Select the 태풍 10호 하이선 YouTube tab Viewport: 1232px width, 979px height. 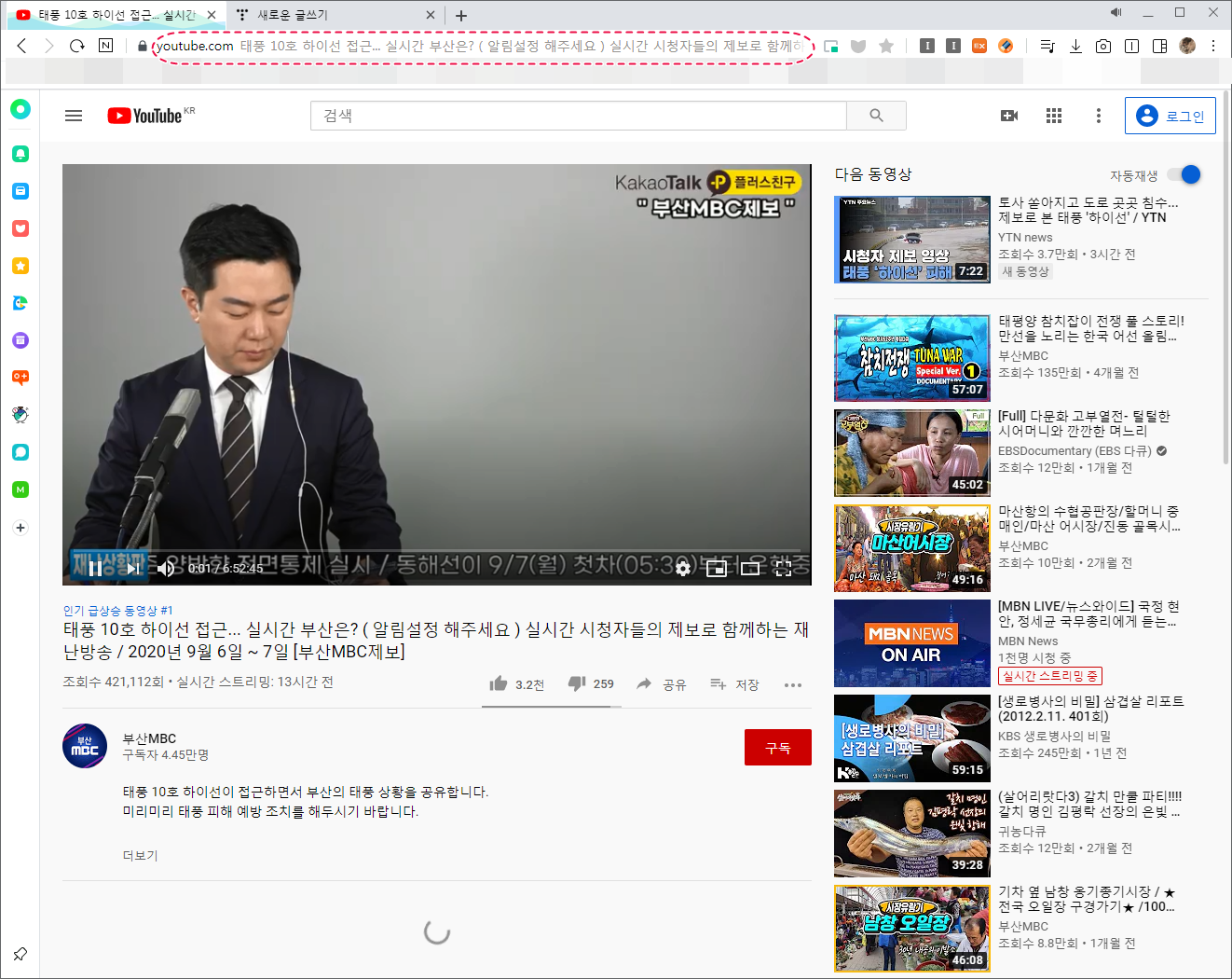point(116,15)
